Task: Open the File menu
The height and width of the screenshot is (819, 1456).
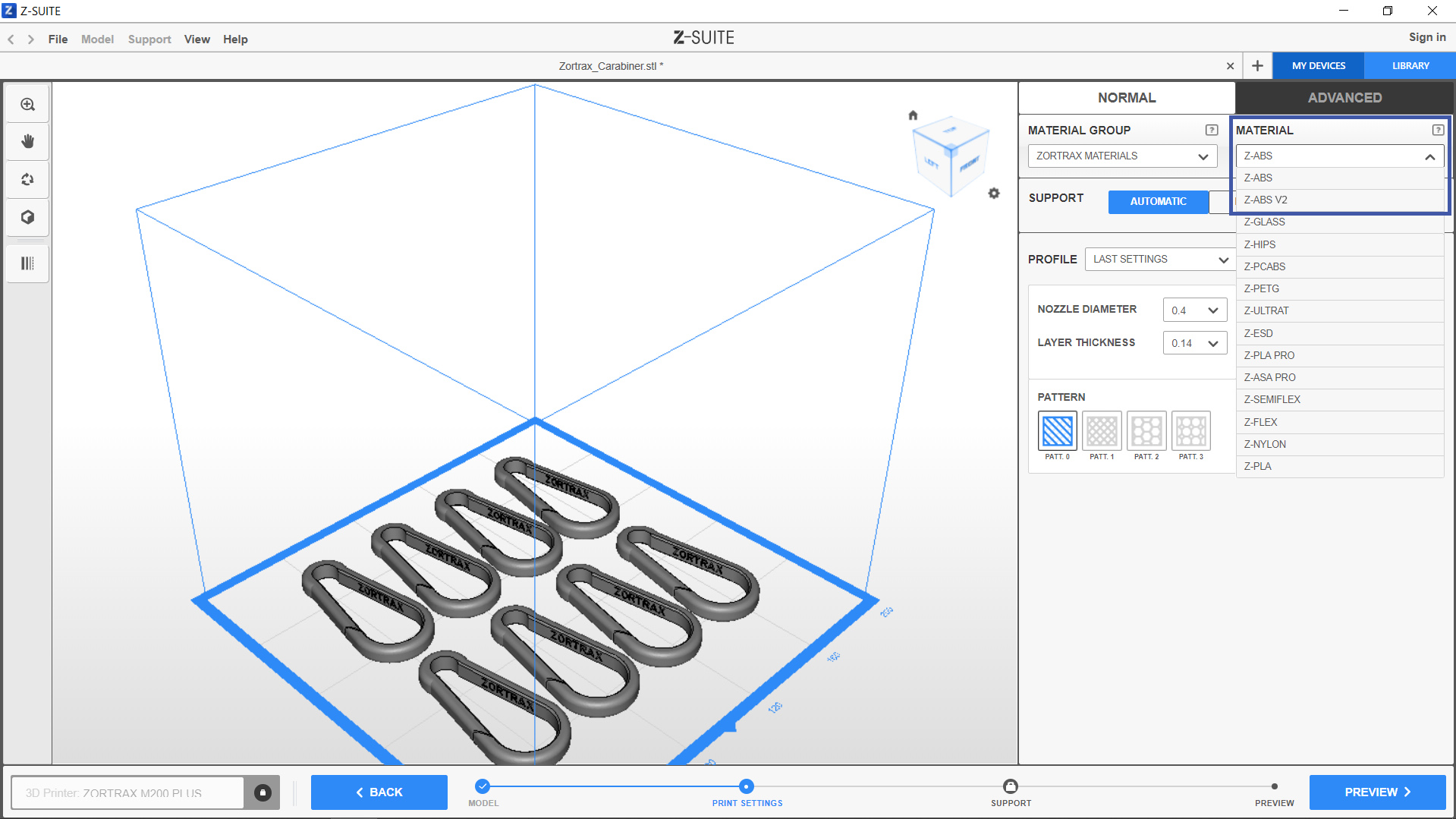Action: point(58,39)
